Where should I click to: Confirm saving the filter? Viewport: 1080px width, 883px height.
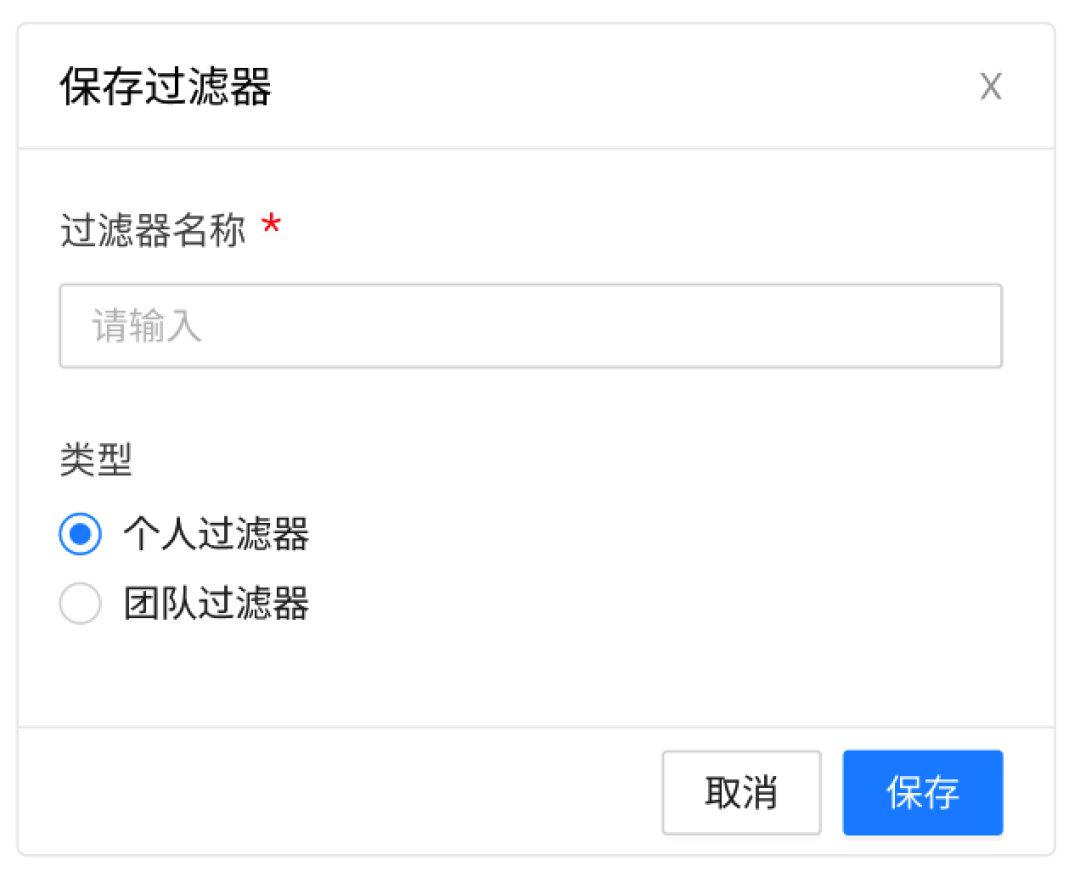point(922,793)
